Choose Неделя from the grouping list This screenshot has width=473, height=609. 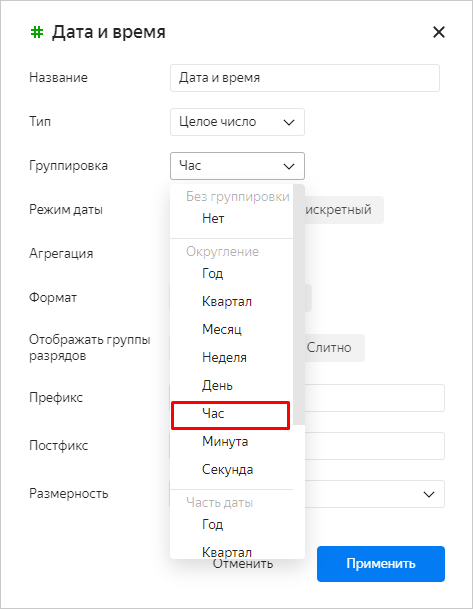click(x=231, y=358)
